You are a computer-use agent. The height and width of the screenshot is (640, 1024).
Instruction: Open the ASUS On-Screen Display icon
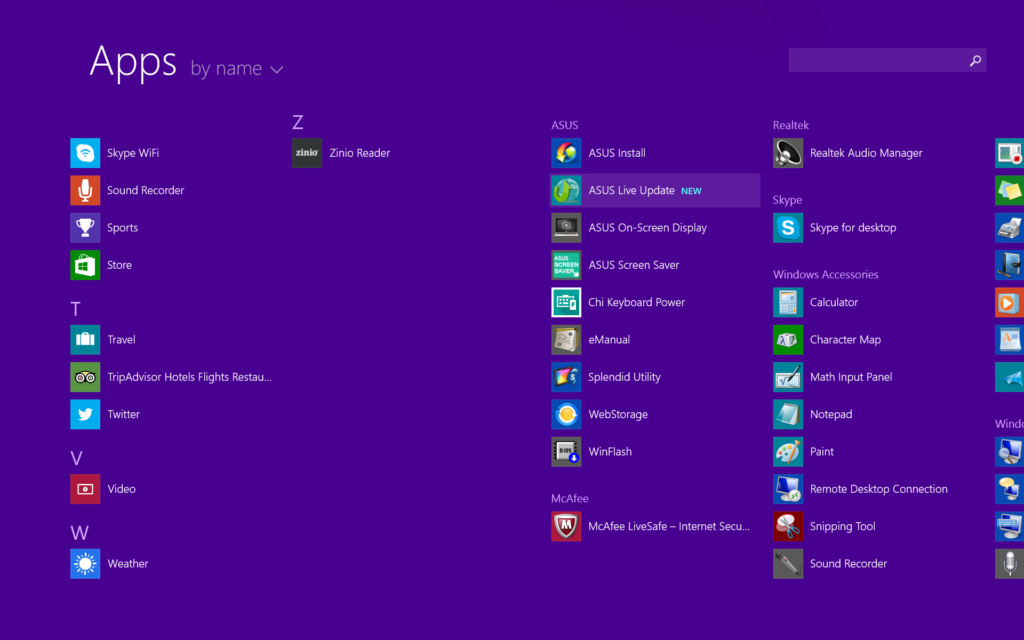566,227
